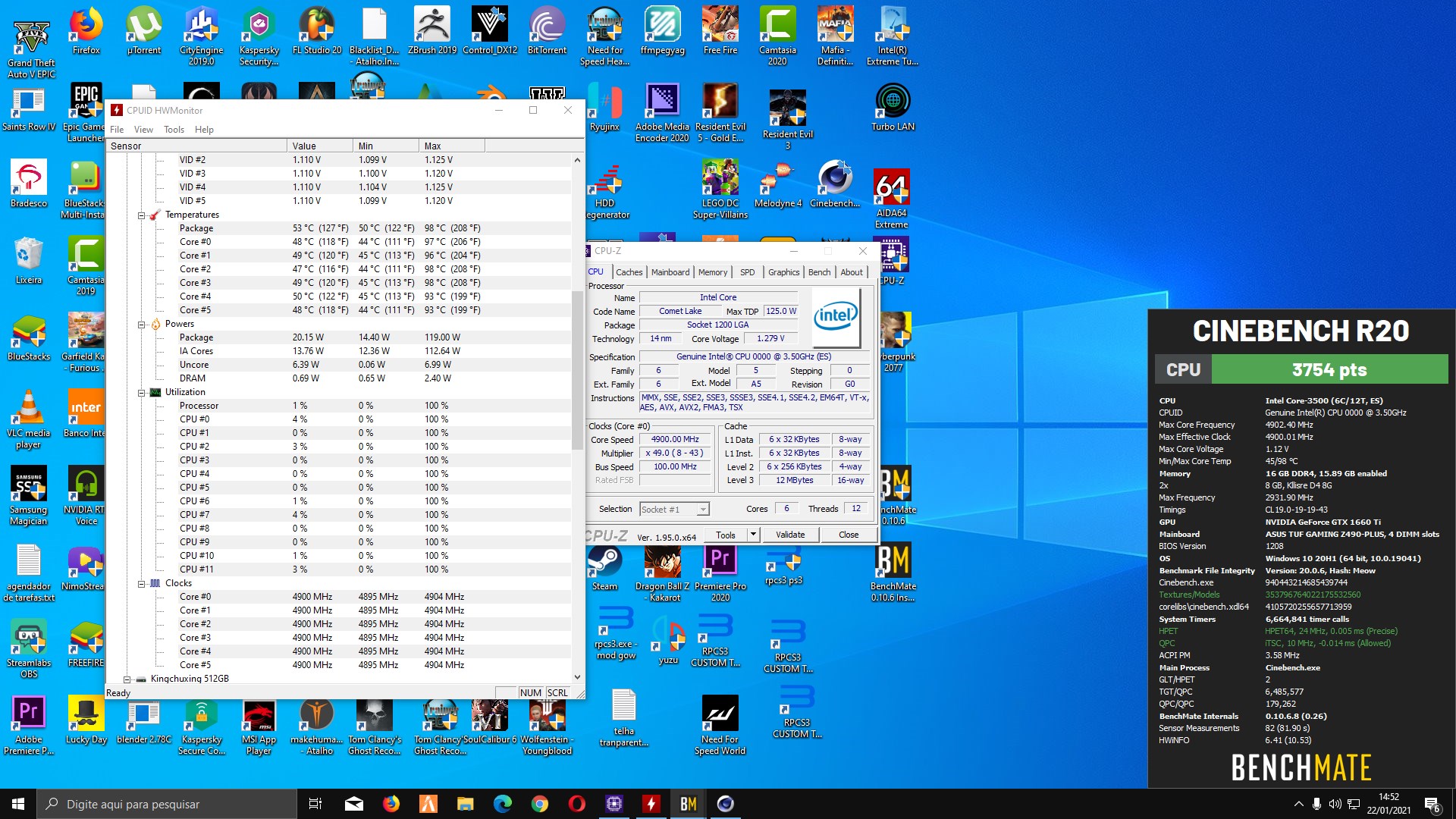Open the Bradesco desktop icon
The width and height of the screenshot is (1456, 819).
point(29,184)
